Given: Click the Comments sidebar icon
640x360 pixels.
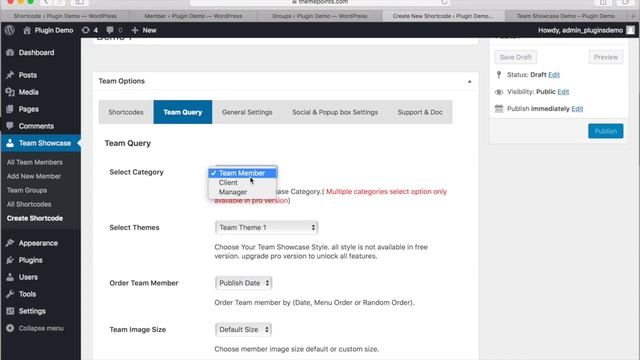Looking at the screenshot, I should [x=10, y=126].
